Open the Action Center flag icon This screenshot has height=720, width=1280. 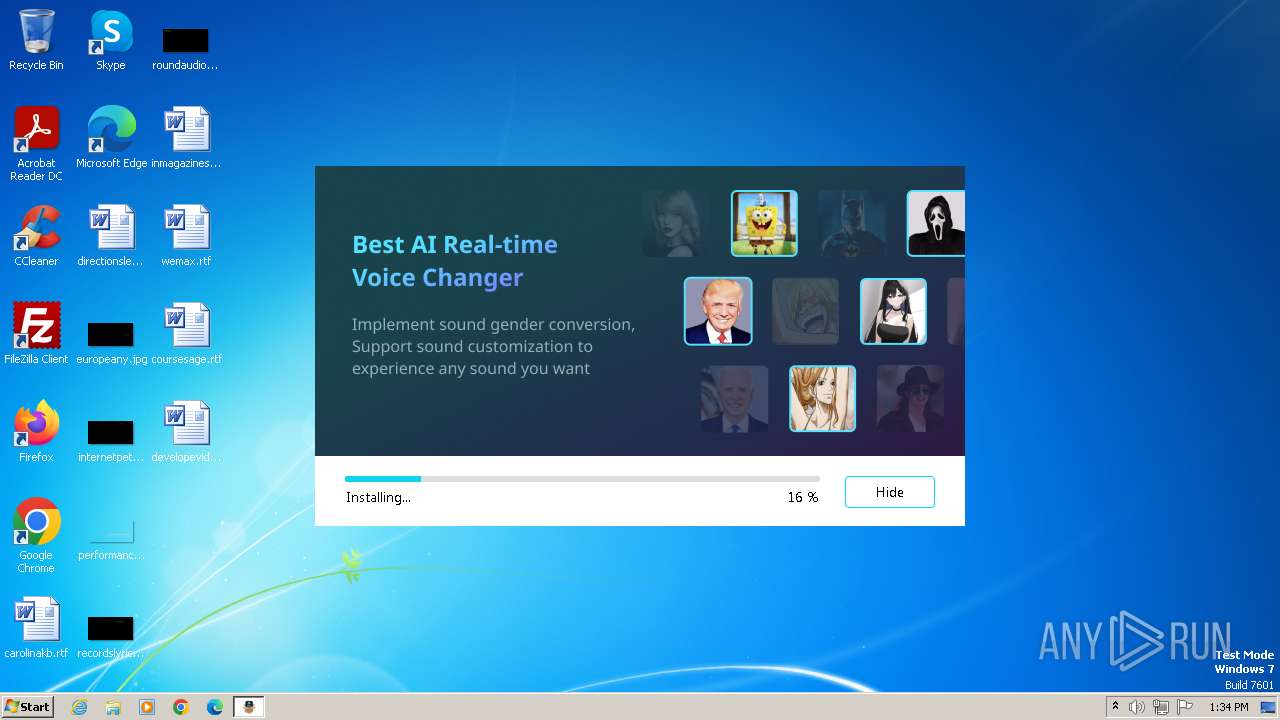point(1185,707)
